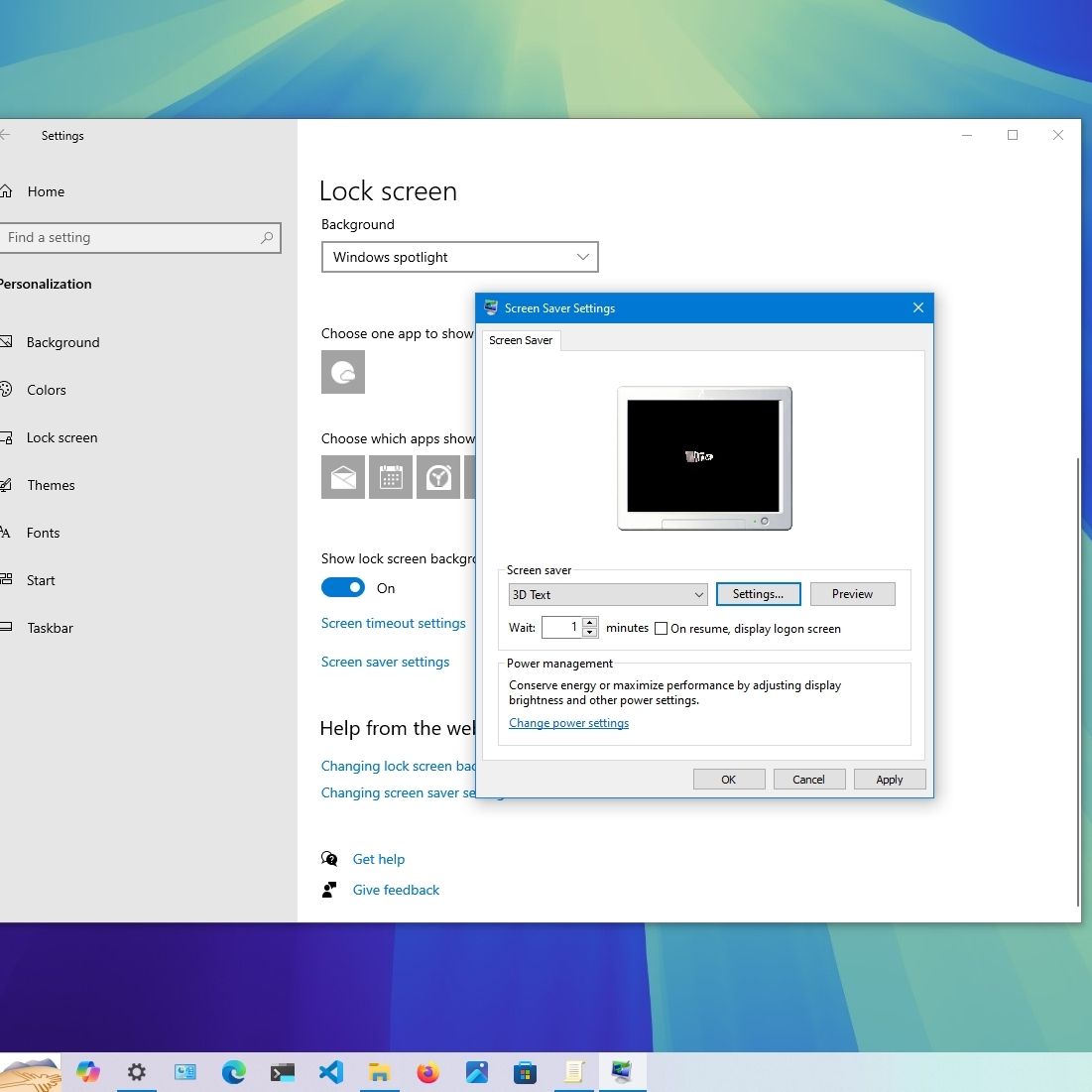The width and height of the screenshot is (1092, 1092).
Task: Open Microsoft Edge from the taskbar
Action: tap(233, 1072)
